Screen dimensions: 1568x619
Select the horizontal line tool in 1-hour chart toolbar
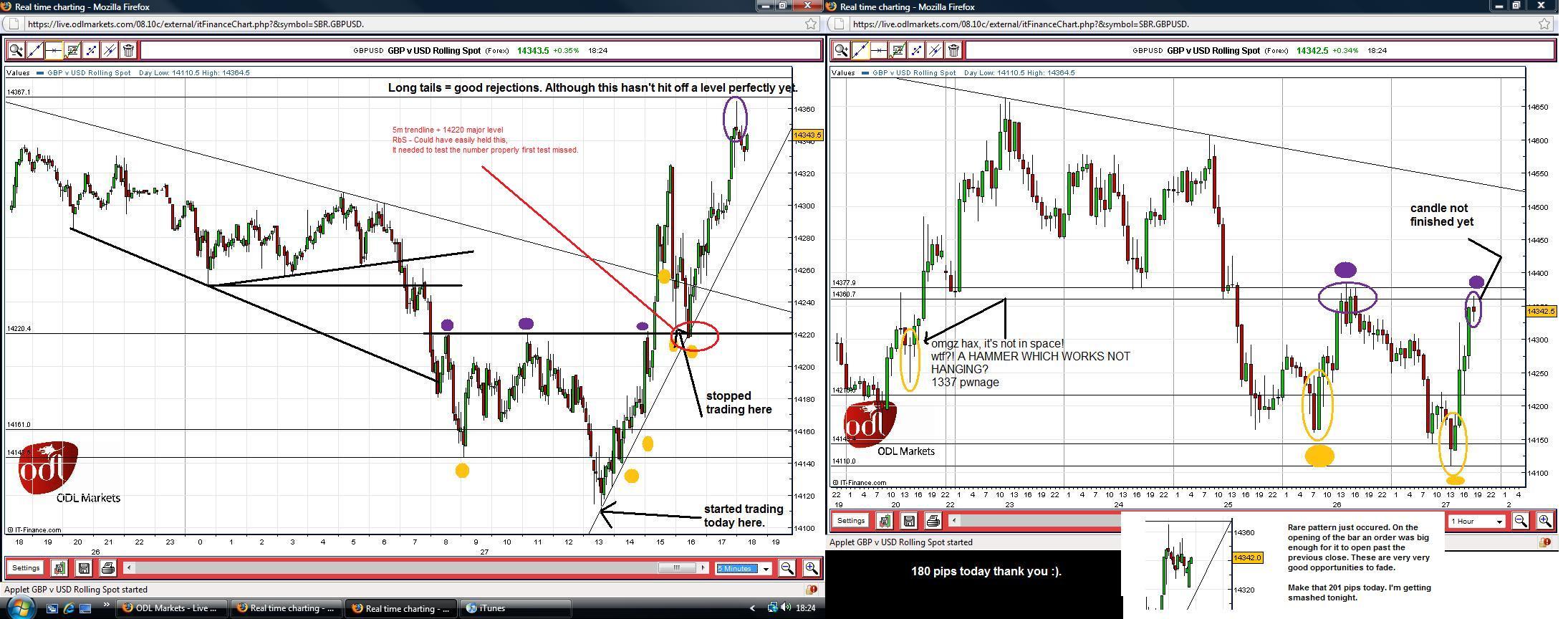[x=878, y=50]
